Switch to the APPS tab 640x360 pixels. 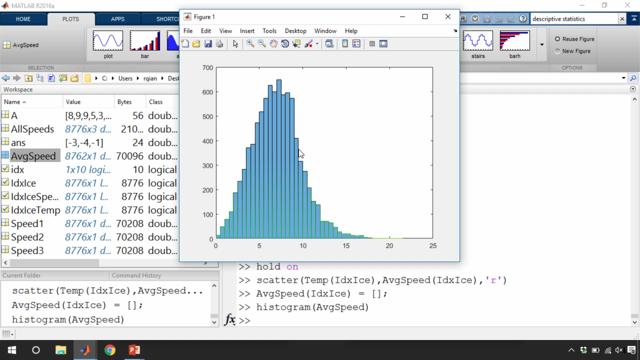[118, 19]
